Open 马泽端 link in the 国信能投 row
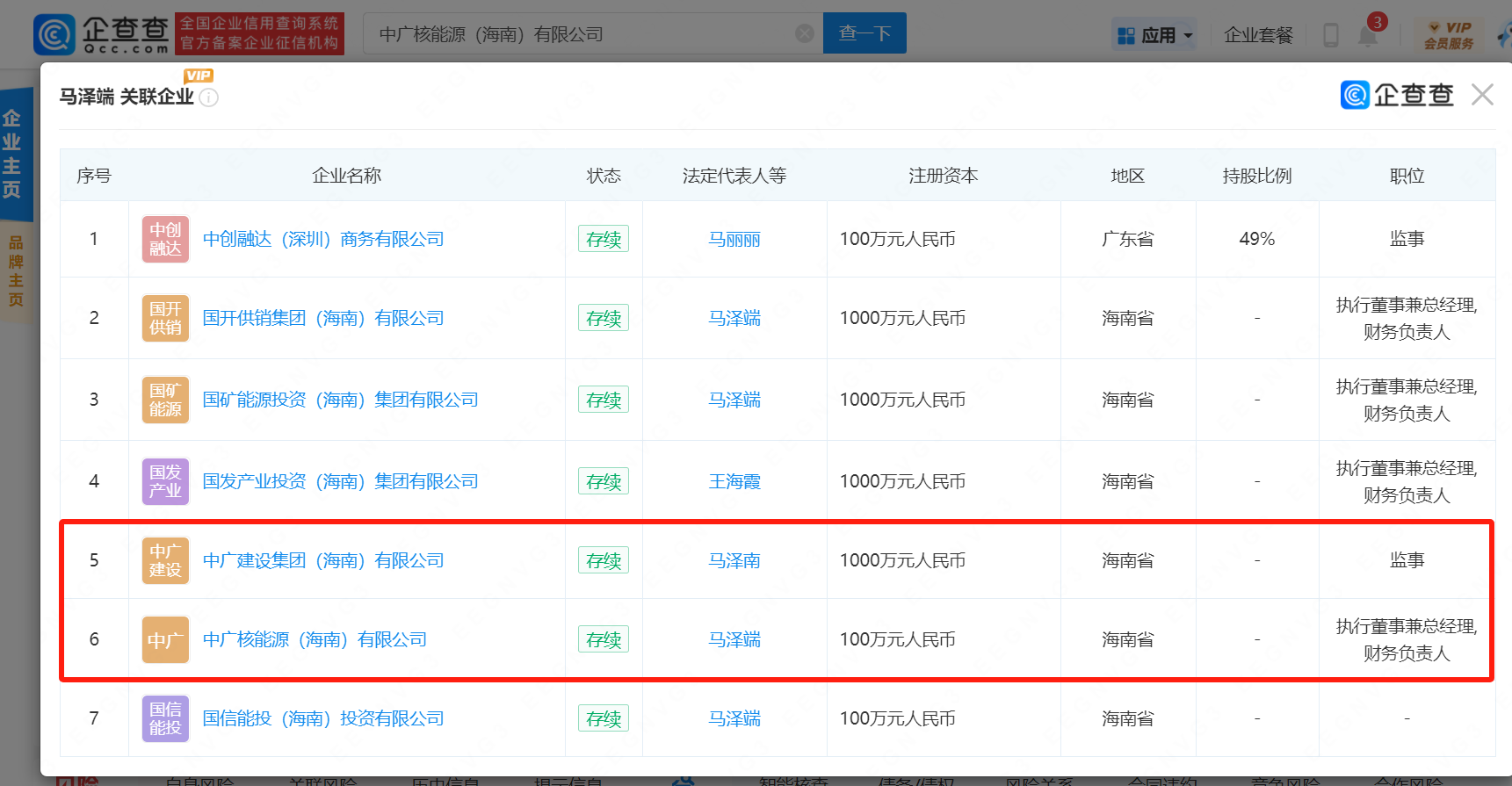The image size is (1512, 786). click(x=734, y=718)
